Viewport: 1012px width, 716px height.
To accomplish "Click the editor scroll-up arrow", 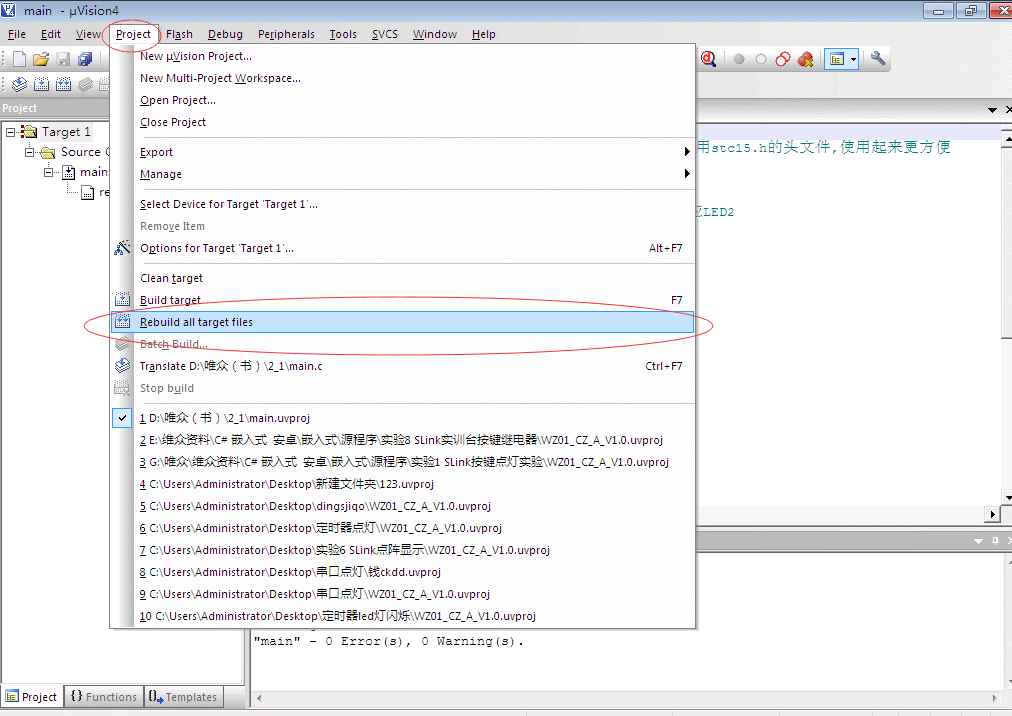I will coord(1007,138).
